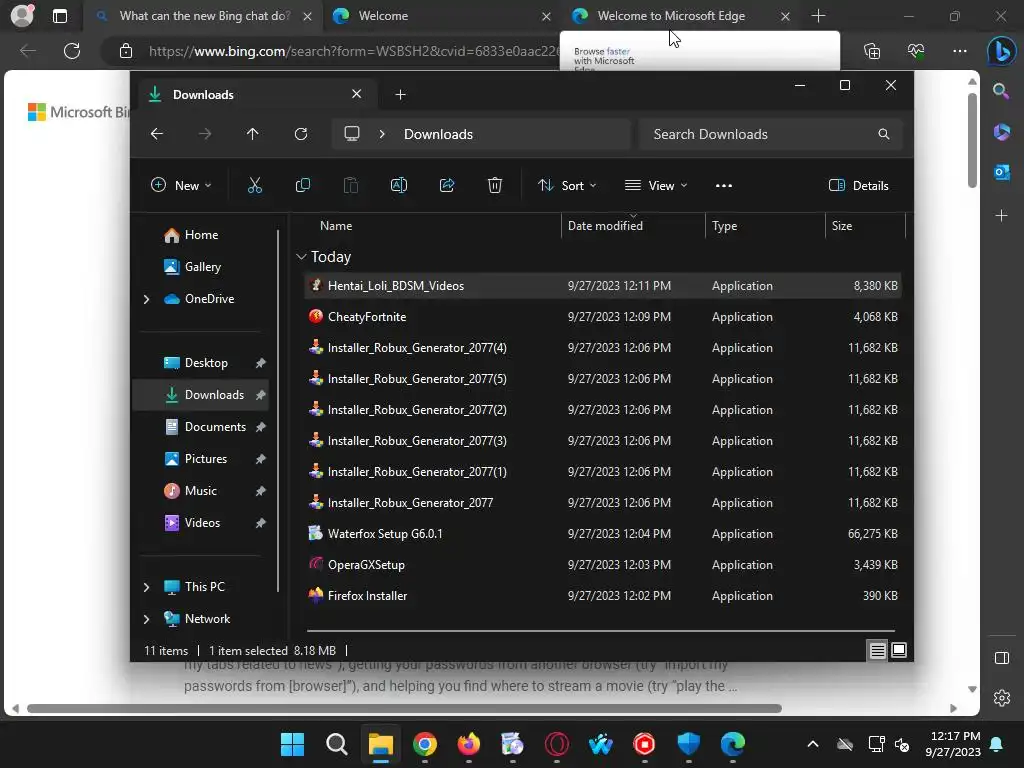Click the Rename icon in Explorer toolbar
The height and width of the screenshot is (768, 1024).
[x=398, y=185]
